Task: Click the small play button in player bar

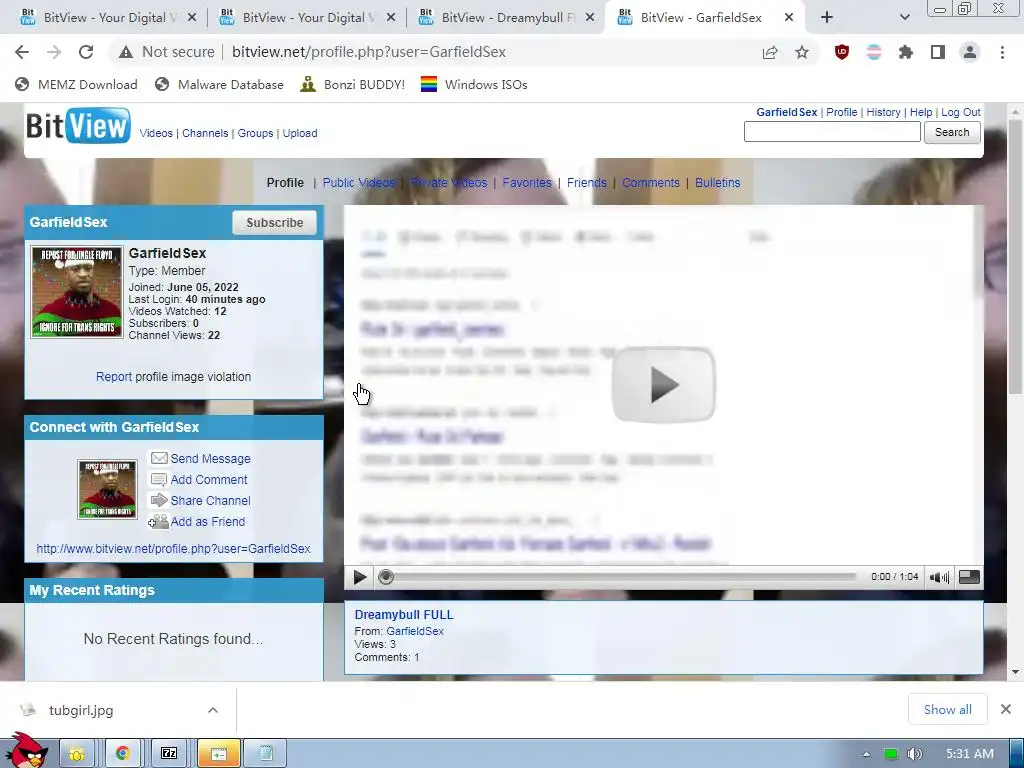Action: 360,577
